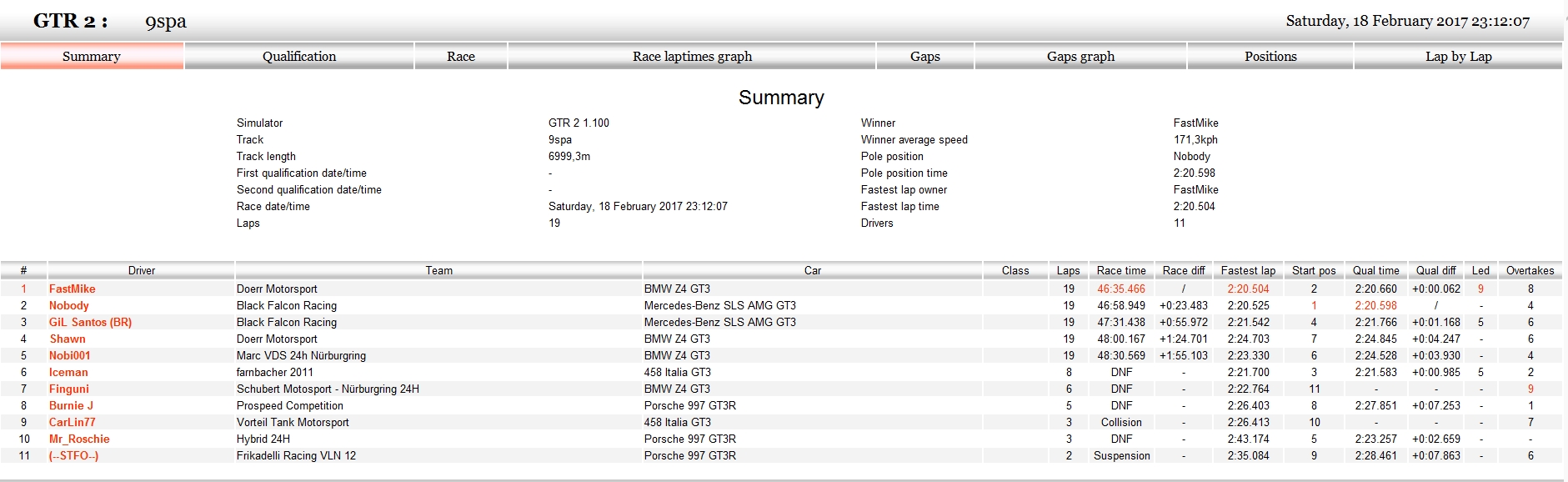The image size is (1568, 482).
Task: Select the Summary tab
Action: [x=92, y=57]
